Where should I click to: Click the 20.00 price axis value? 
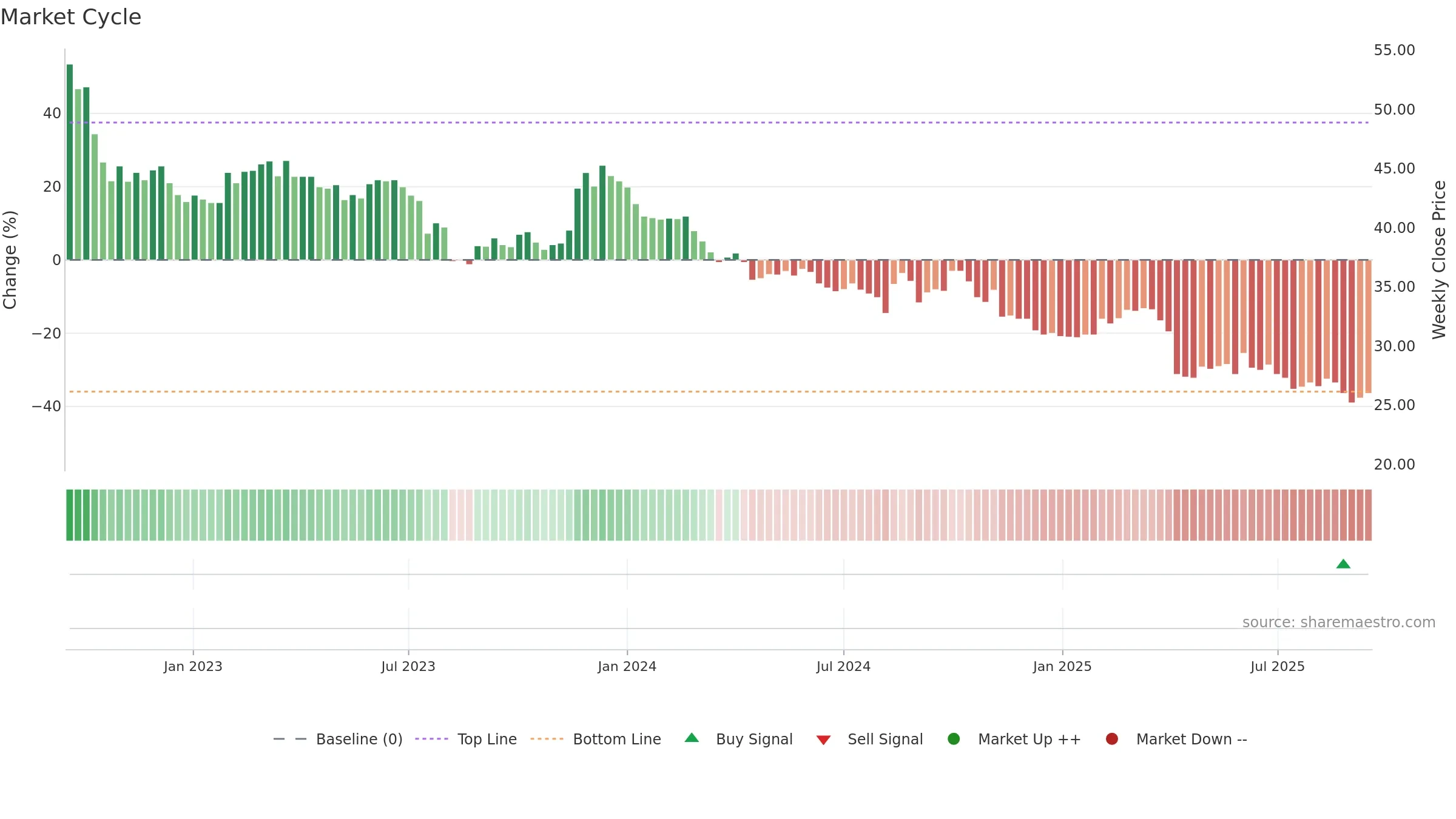pyautogui.click(x=1394, y=465)
